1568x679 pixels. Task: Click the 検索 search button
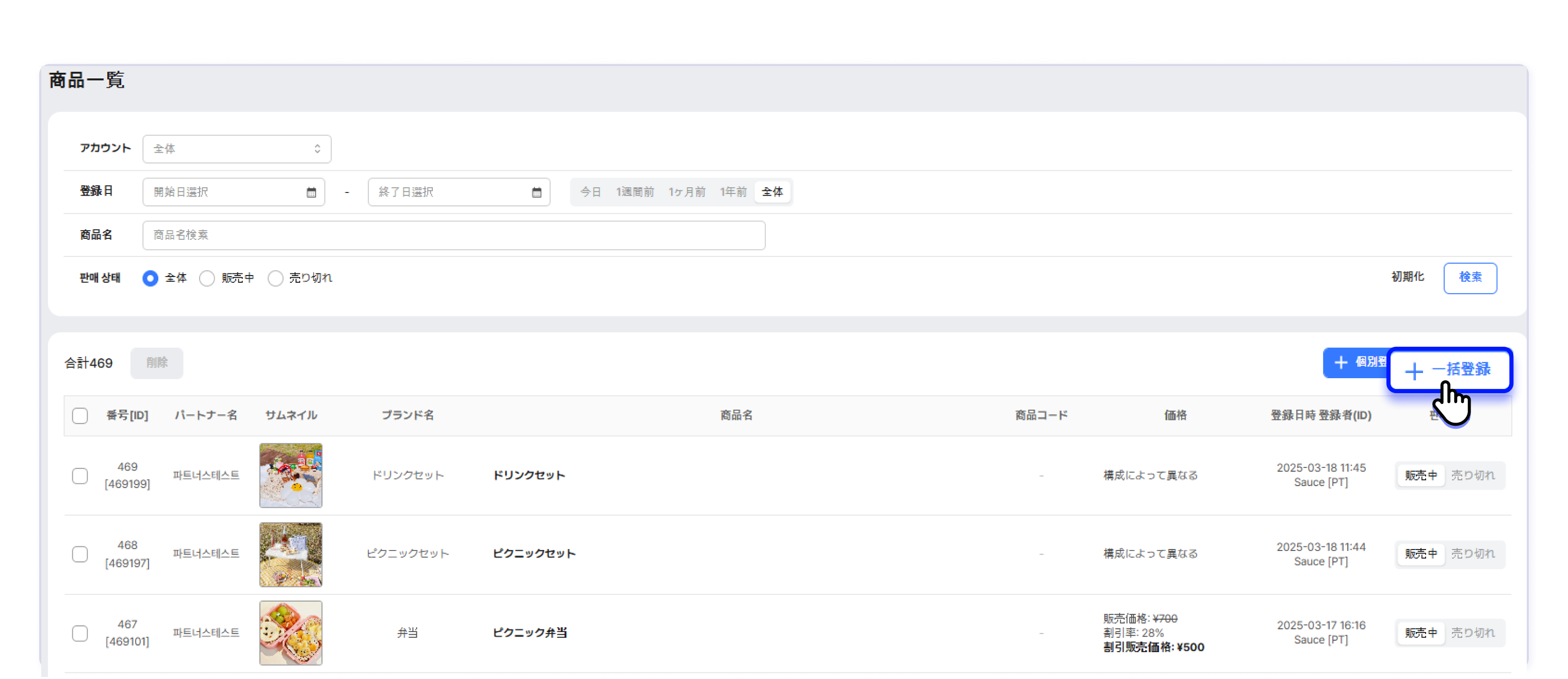[x=1469, y=278]
